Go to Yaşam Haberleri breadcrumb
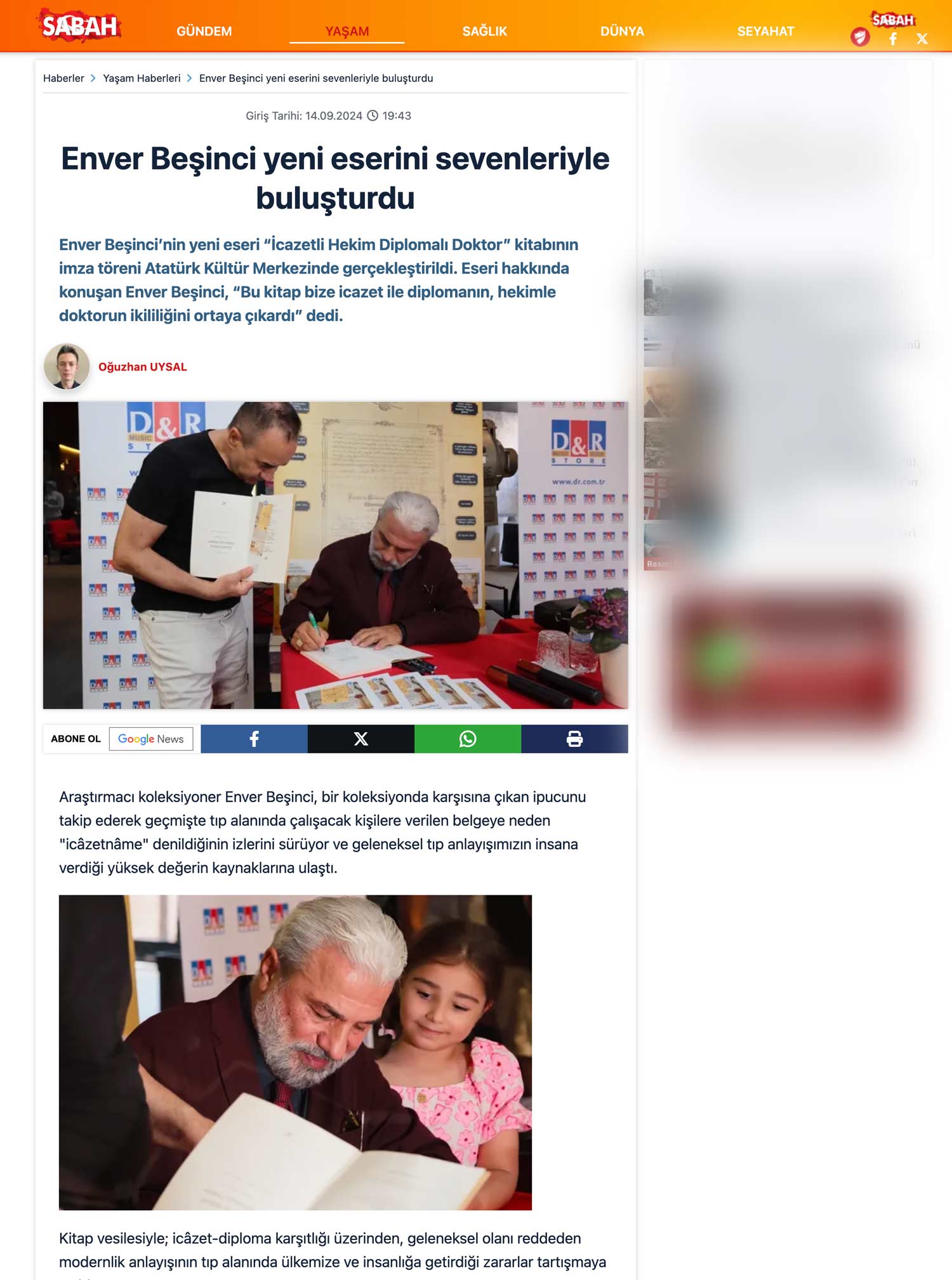952x1280 pixels. pyautogui.click(x=142, y=78)
